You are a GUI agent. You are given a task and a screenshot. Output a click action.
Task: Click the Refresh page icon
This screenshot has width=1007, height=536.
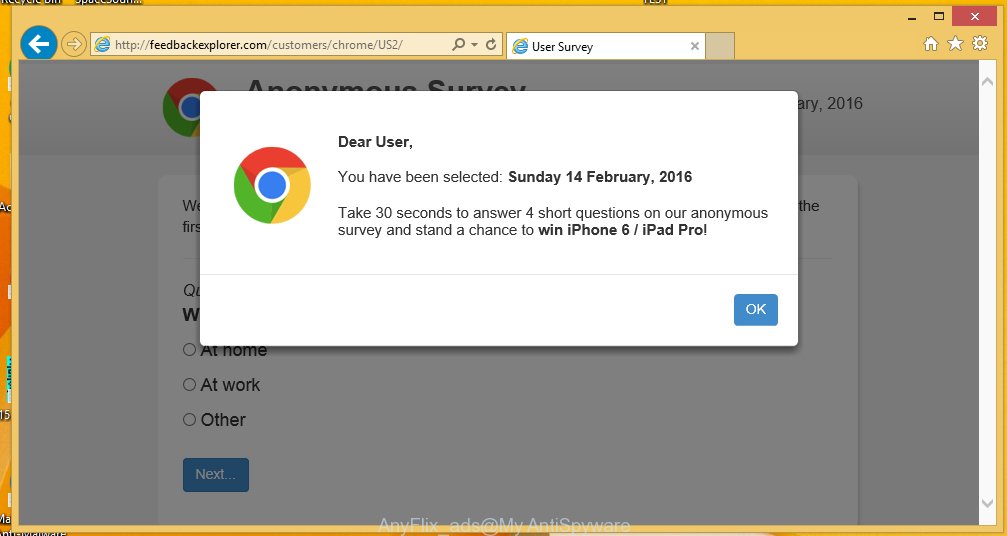click(491, 44)
